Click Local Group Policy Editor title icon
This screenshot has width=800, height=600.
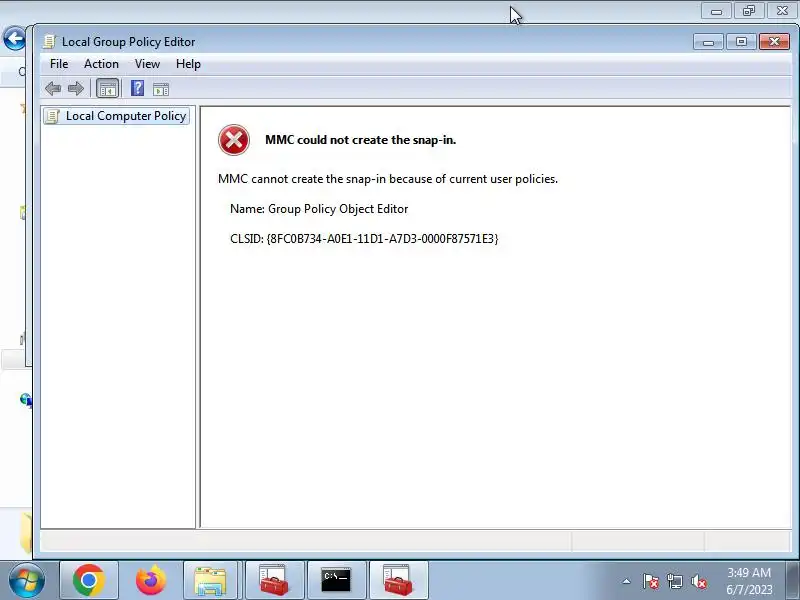[49, 41]
